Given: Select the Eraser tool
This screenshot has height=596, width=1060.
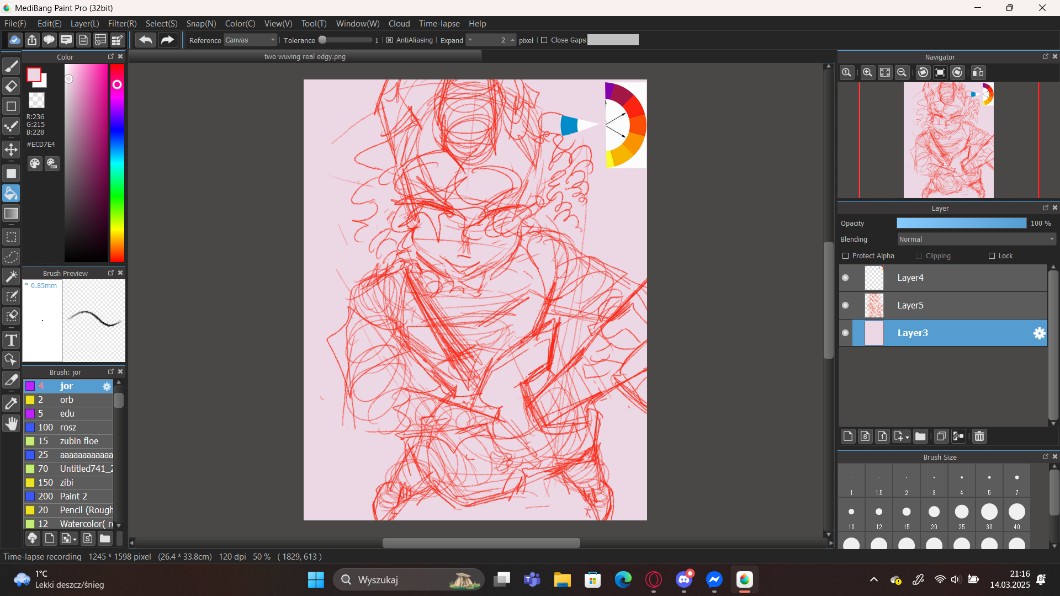Looking at the screenshot, I should click(x=11, y=86).
